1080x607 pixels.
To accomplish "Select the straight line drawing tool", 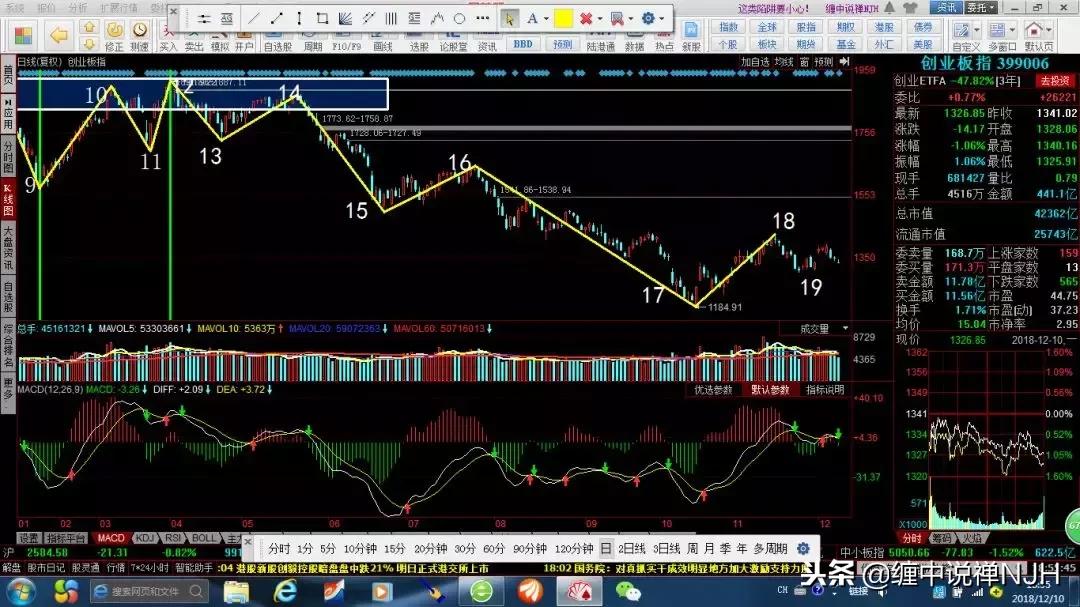I will coord(253,19).
